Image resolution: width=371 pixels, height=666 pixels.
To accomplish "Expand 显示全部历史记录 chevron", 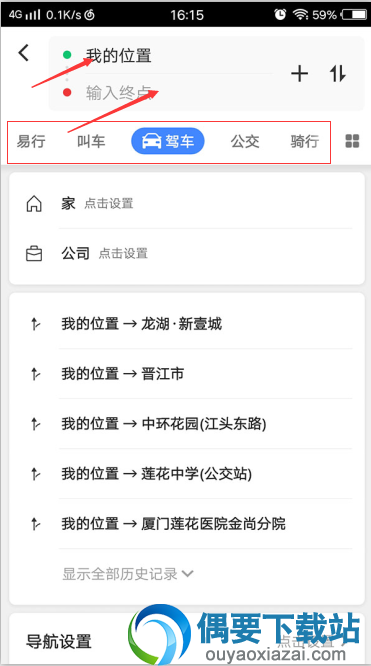I will (187, 574).
